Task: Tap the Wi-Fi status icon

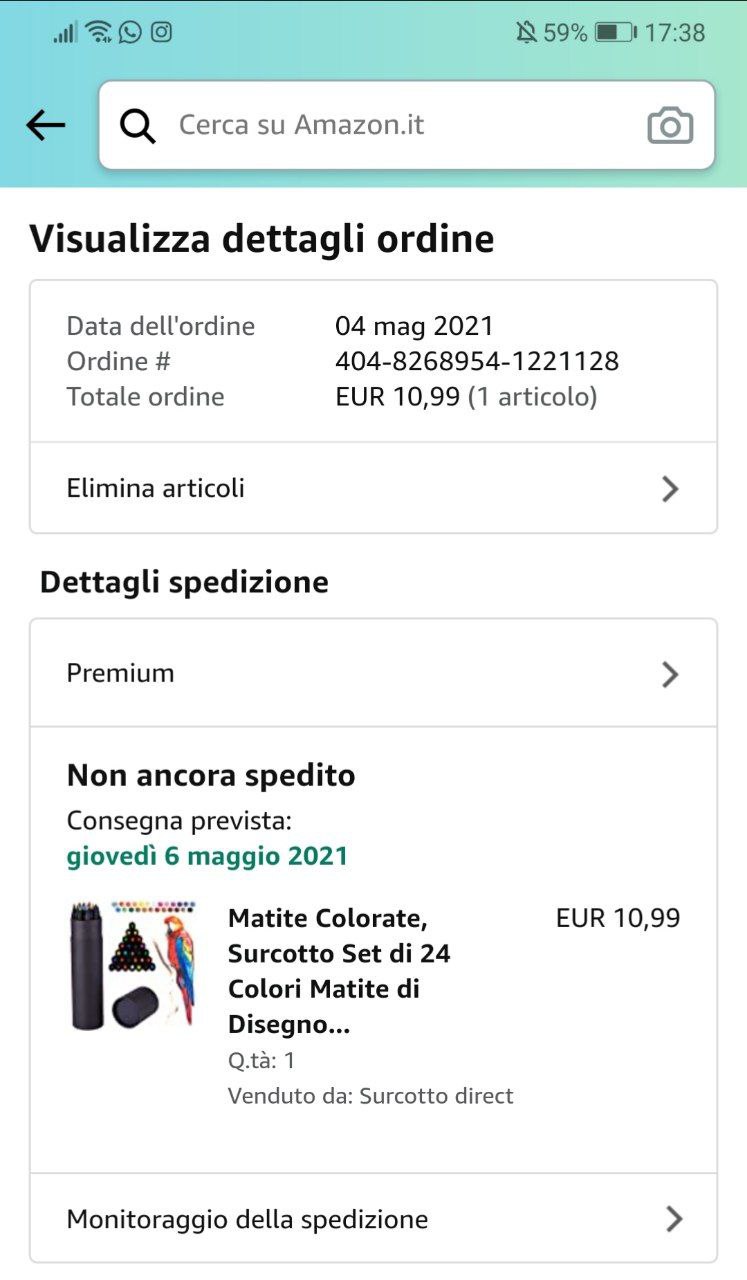Action: tap(98, 32)
